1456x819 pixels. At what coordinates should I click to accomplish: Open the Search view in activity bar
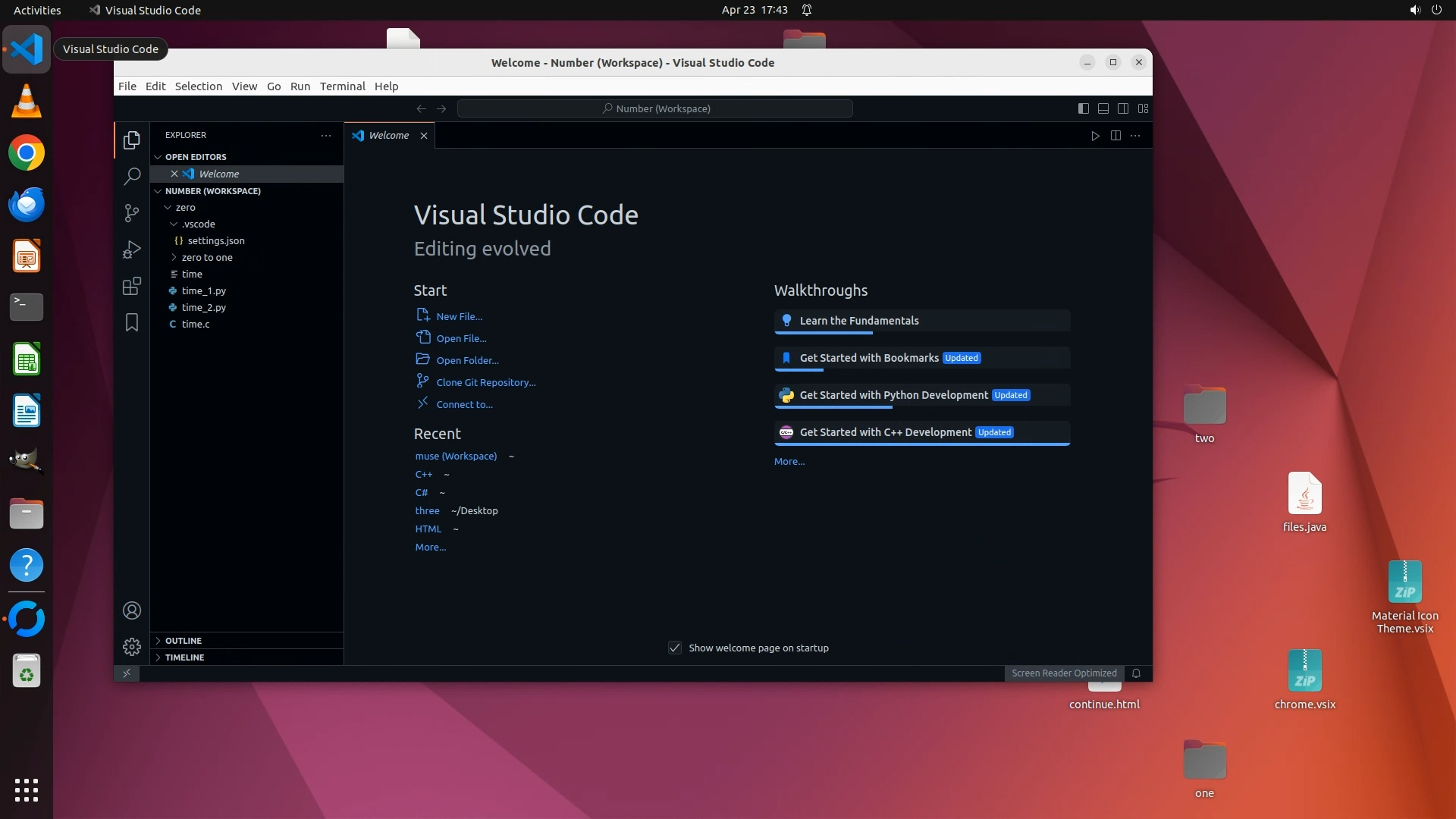tap(132, 177)
